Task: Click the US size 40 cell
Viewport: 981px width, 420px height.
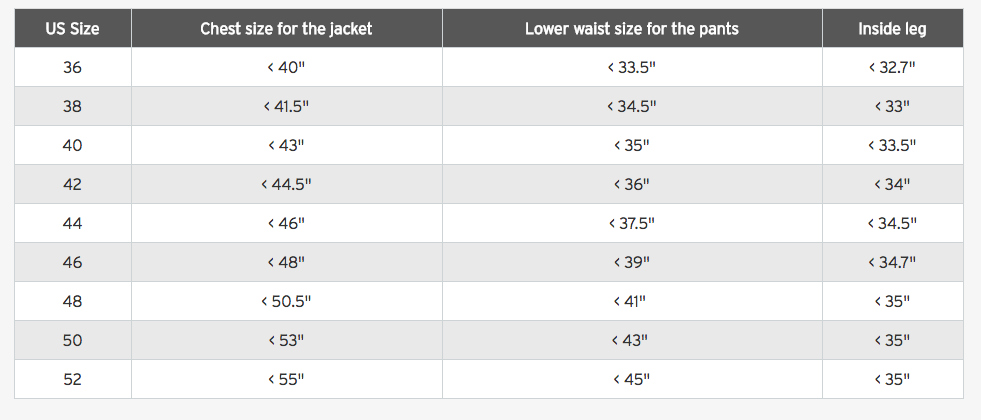Action: tap(73, 145)
